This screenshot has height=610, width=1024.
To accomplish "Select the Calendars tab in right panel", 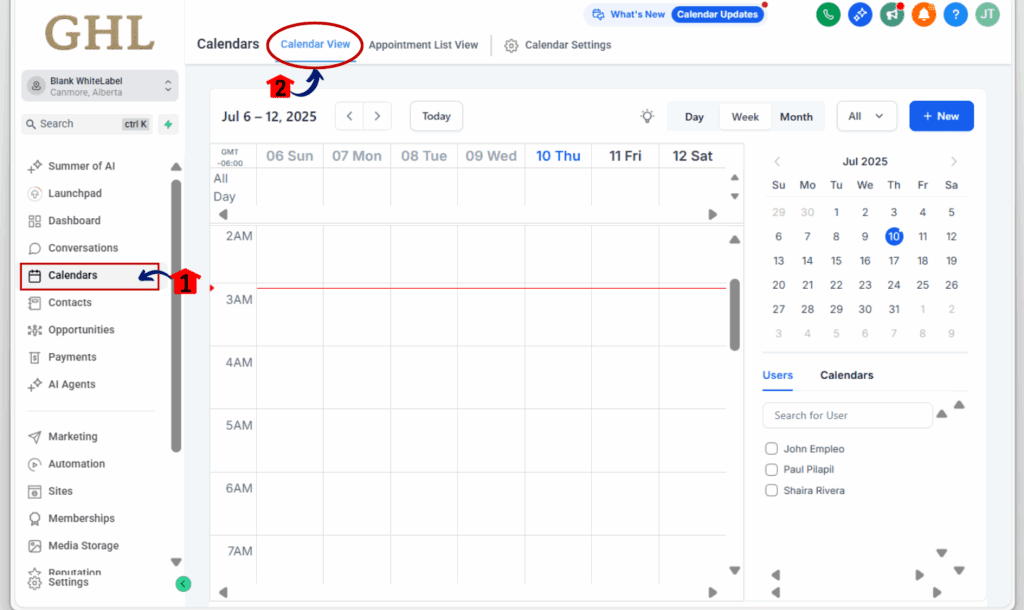I will click(x=846, y=376).
